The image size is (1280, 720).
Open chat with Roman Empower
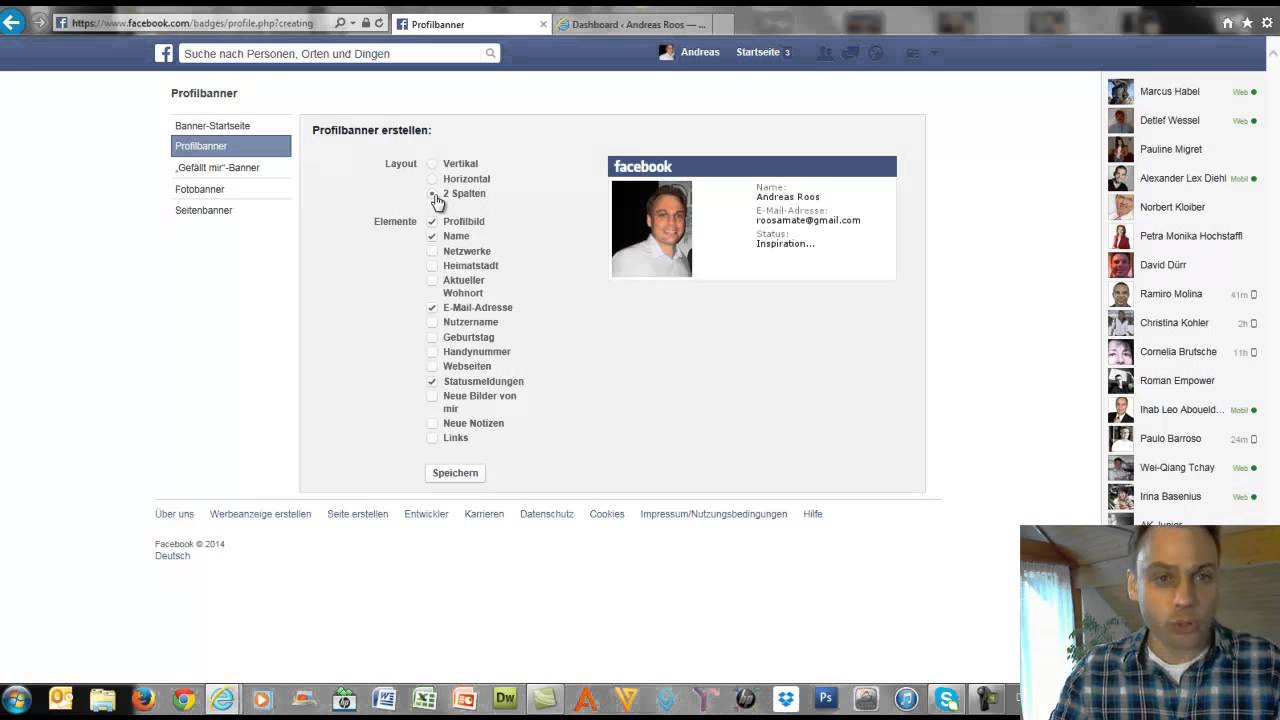coord(1183,381)
